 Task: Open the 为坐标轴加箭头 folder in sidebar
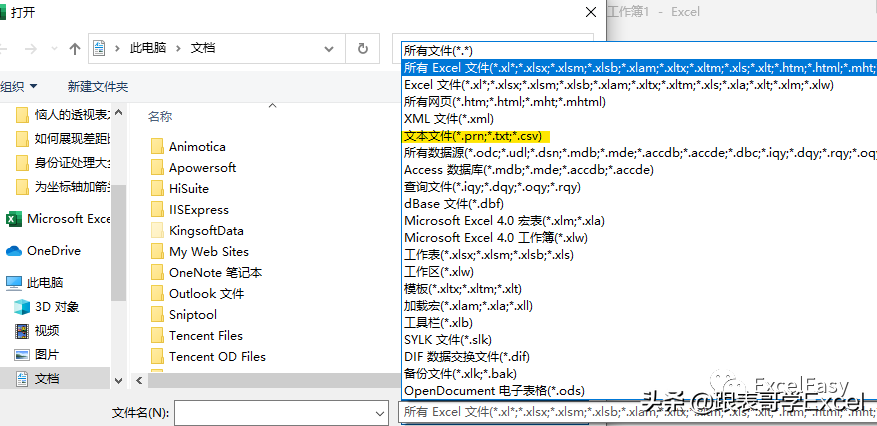pos(63,187)
